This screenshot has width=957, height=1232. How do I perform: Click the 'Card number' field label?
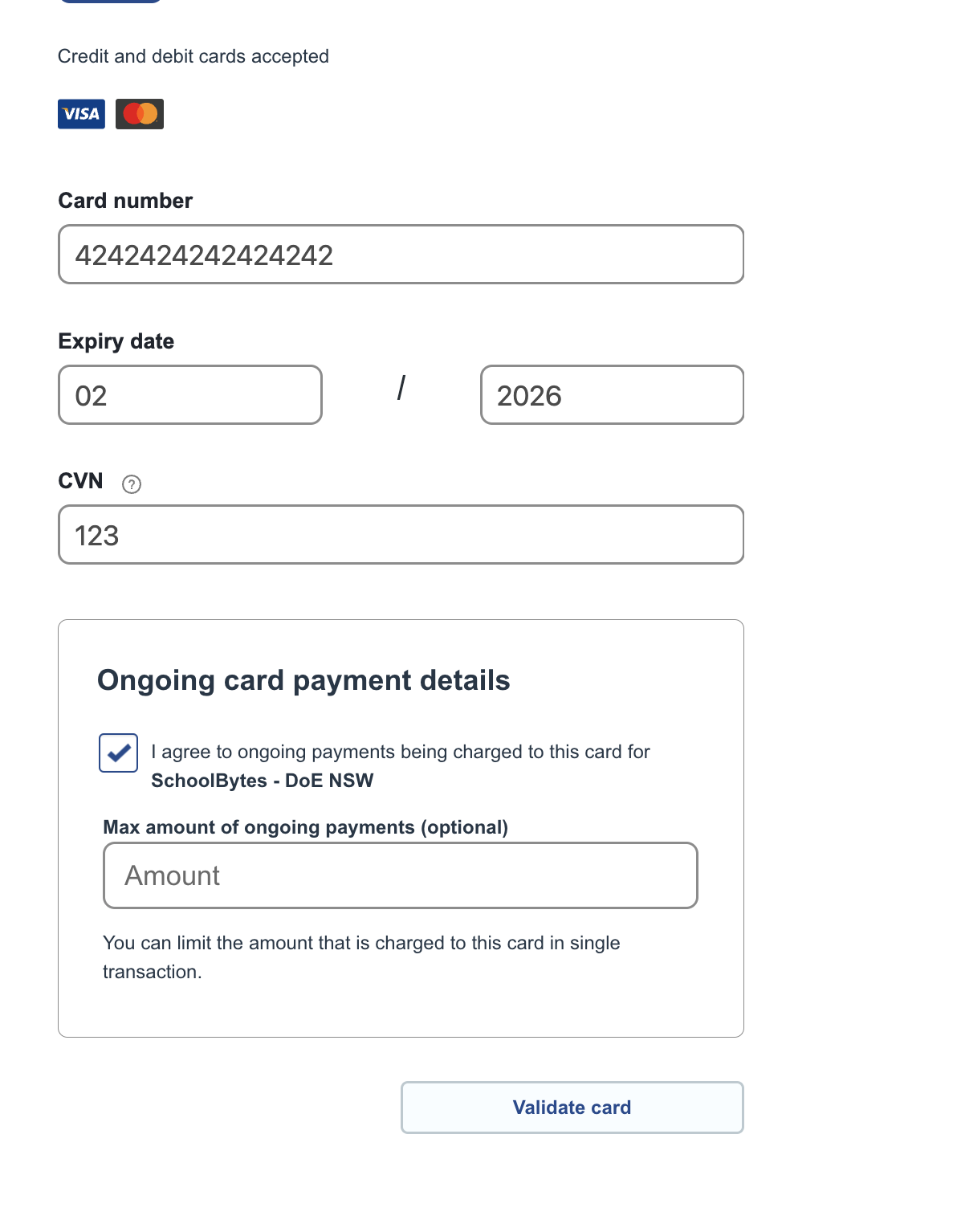125,201
